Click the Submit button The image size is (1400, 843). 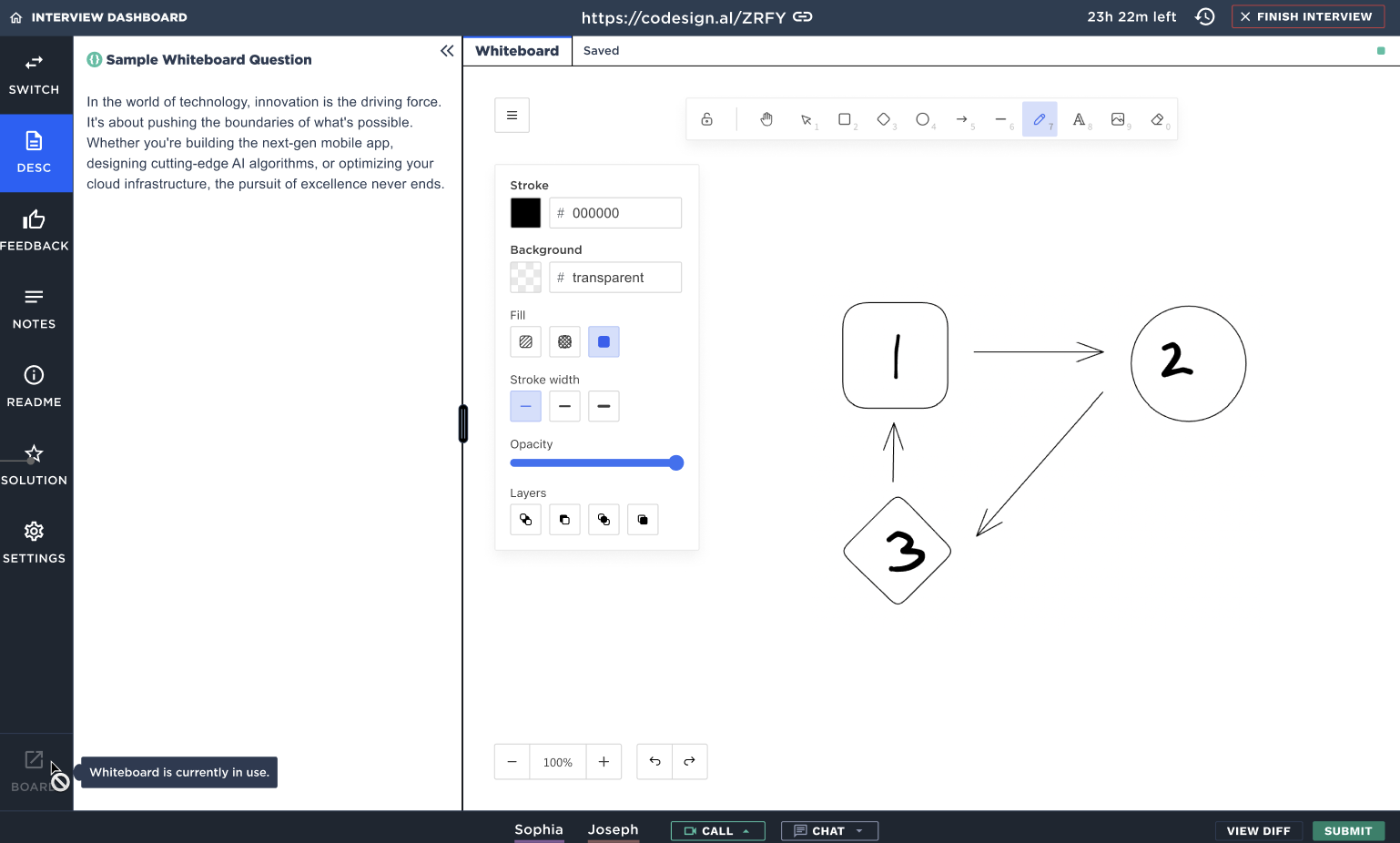pos(1348,831)
